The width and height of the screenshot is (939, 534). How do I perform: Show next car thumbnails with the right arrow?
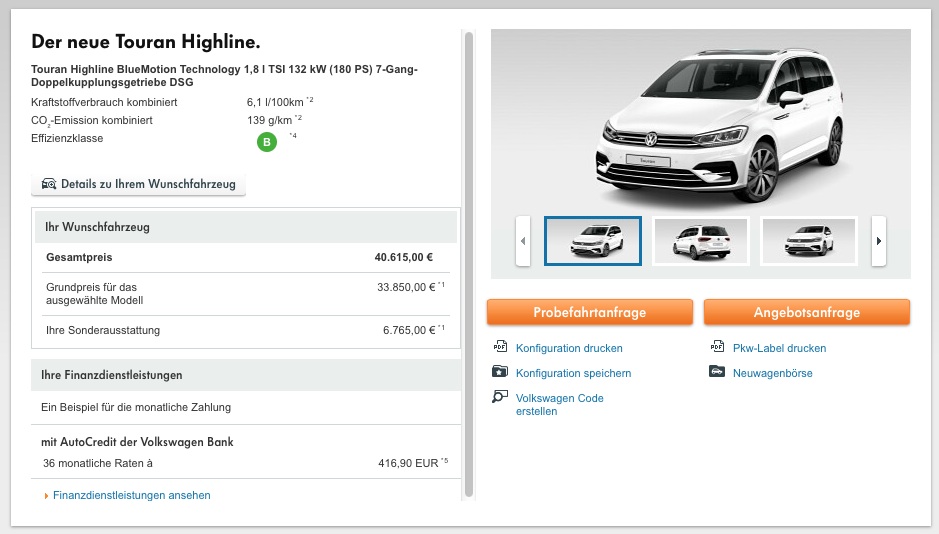(879, 241)
